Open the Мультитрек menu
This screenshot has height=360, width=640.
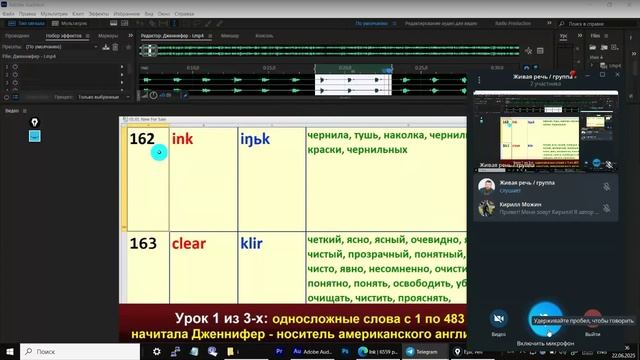coord(54,13)
